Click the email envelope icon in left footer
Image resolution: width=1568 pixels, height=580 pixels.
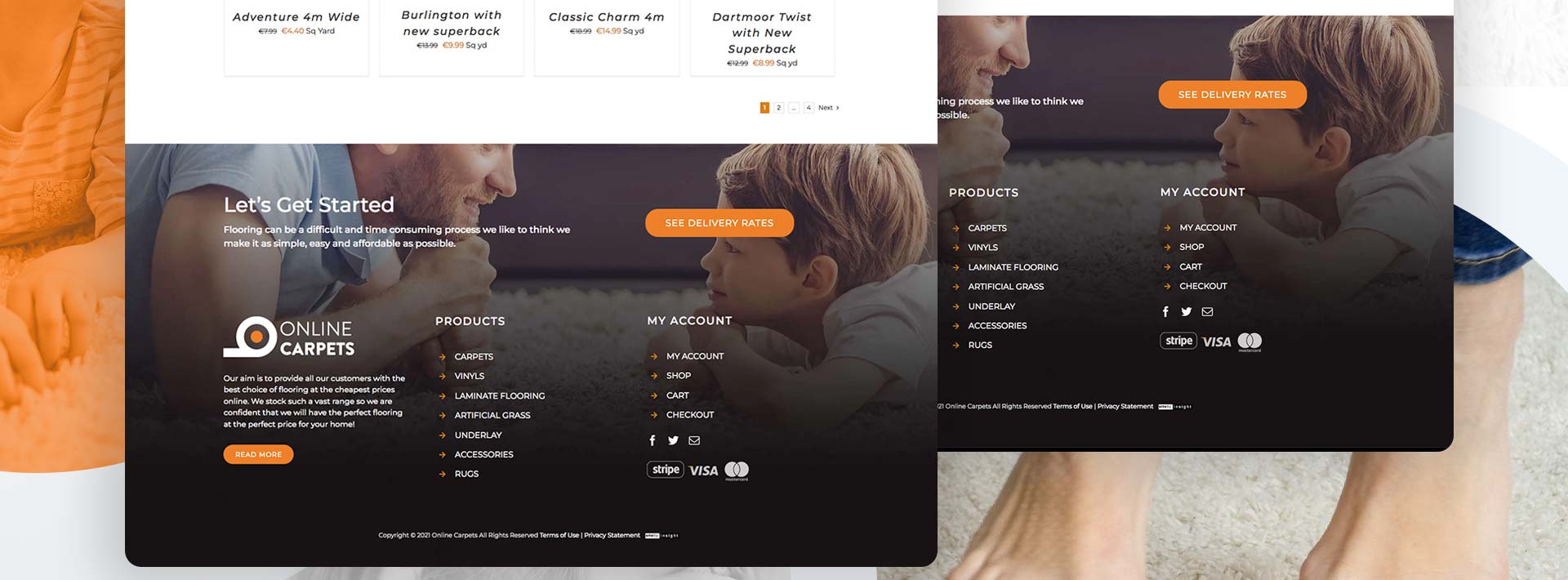tap(694, 440)
